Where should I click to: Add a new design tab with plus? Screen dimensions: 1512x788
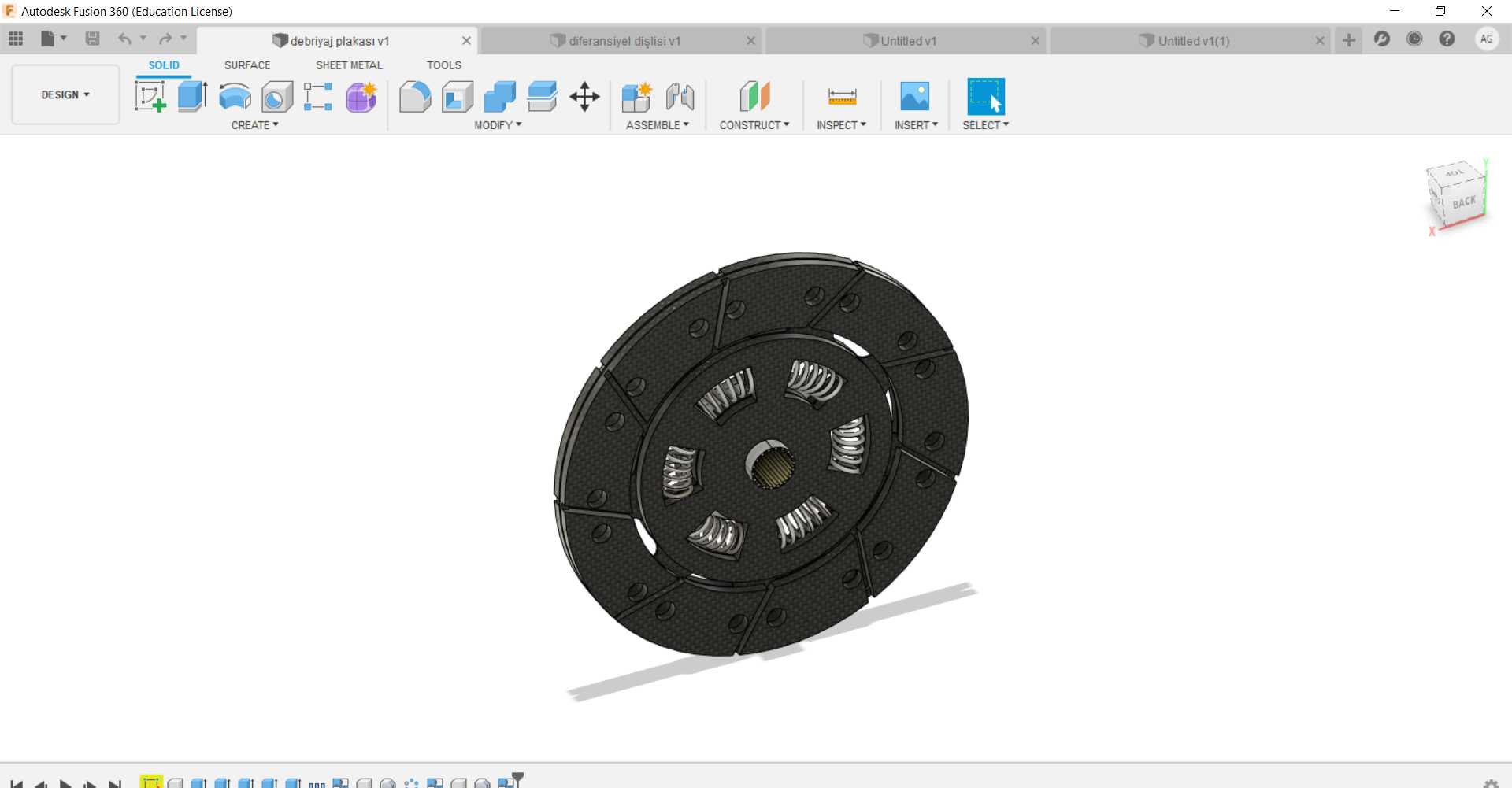click(x=1349, y=39)
